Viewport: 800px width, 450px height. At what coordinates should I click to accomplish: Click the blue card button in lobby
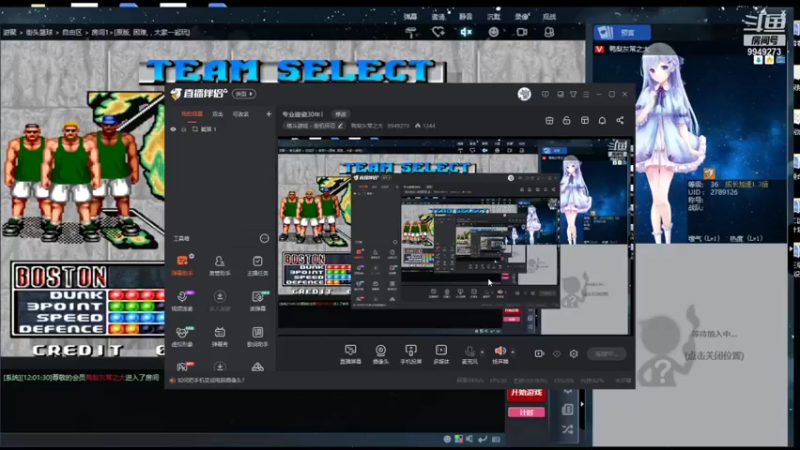pyautogui.click(x=622, y=33)
